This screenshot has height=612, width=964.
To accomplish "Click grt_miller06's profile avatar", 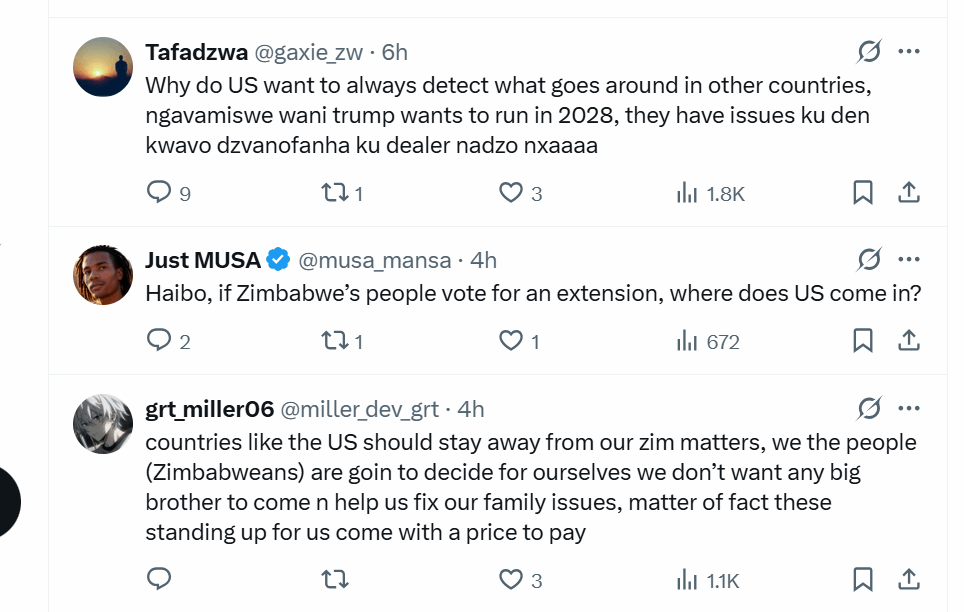I will click(x=103, y=423).
